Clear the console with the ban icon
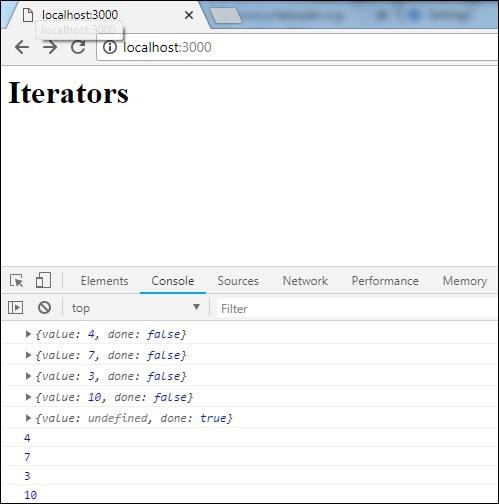The image size is (499, 504). point(44,307)
